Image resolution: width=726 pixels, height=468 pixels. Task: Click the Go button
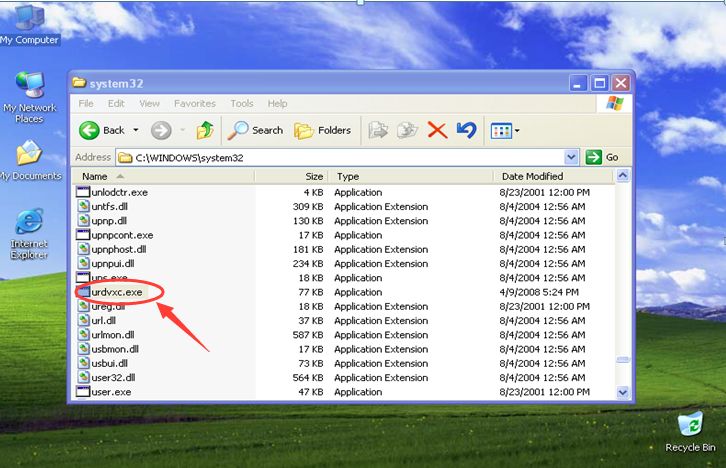pos(602,157)
